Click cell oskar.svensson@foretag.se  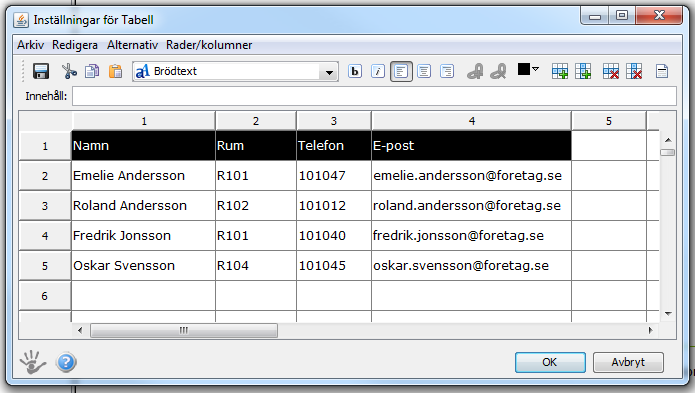[472, 266]
